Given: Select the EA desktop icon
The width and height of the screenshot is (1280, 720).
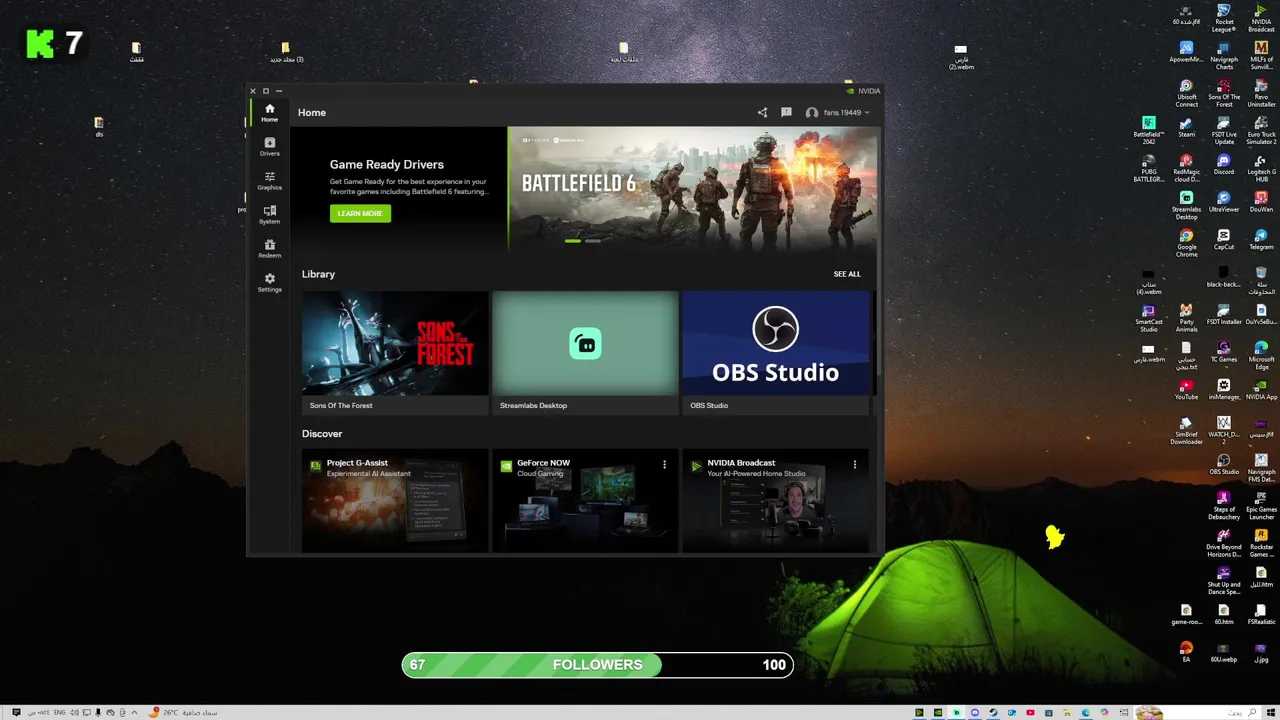Looking at the screenshot, I should (1186, 652).
